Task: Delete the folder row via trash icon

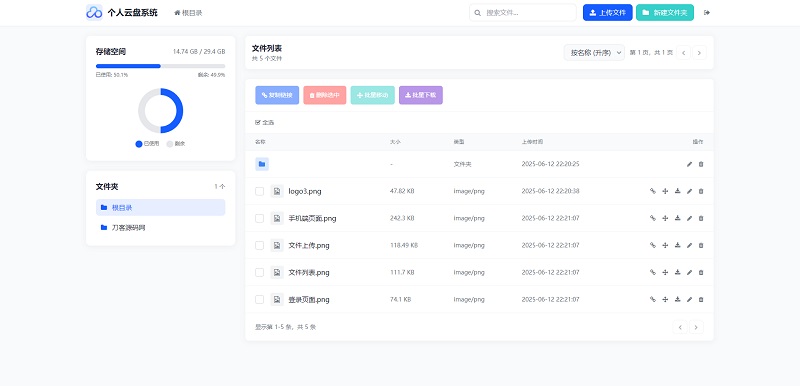Action: (x=701, y=164)
